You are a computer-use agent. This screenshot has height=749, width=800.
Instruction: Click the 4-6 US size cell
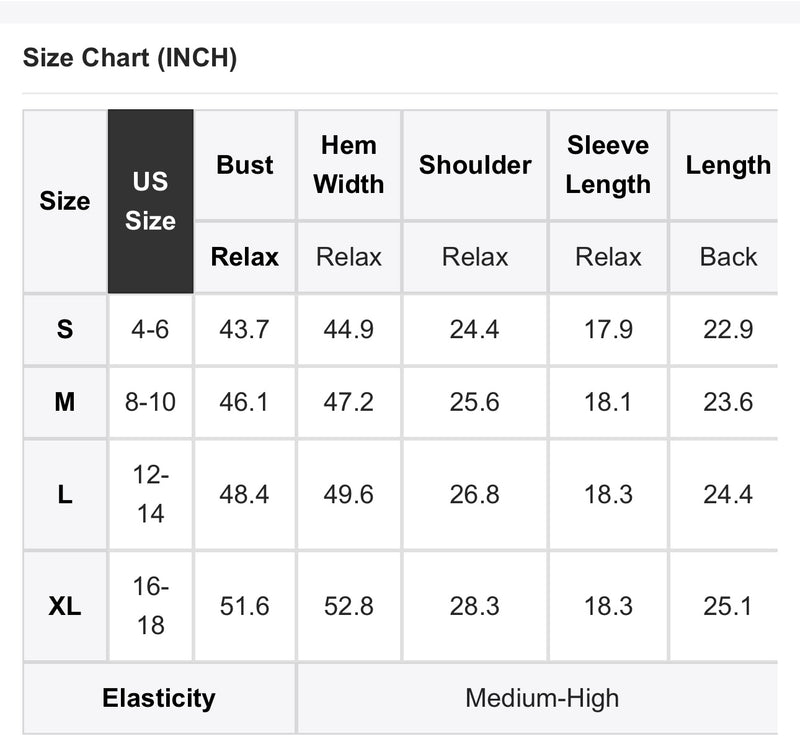[151, 330]
